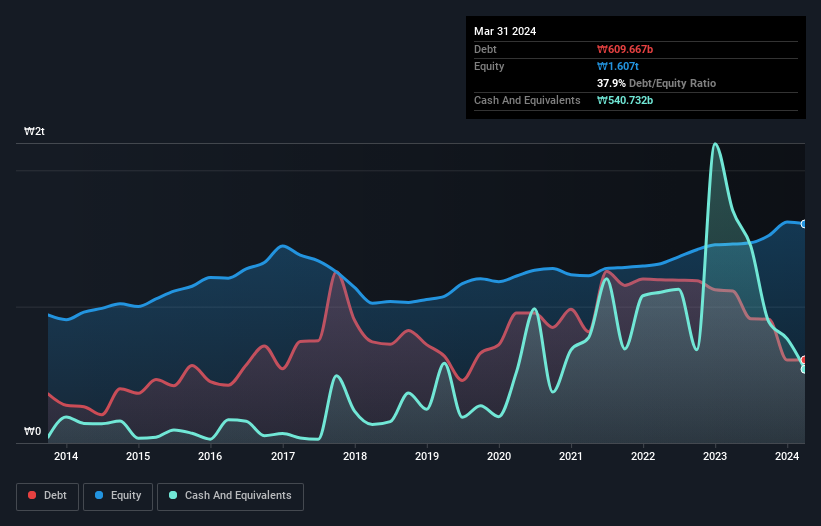Click the ₩0 y-axis label
The height and width of the screenshot is (526, 821).
point(32,431)
